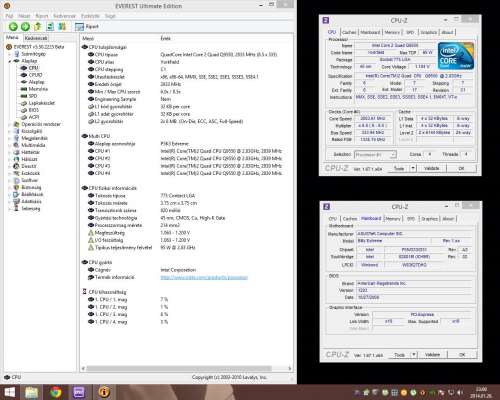The image size is (500, 400).
Task: Click the 'CPU #1' row under Multi CPU
Action: 185,151
